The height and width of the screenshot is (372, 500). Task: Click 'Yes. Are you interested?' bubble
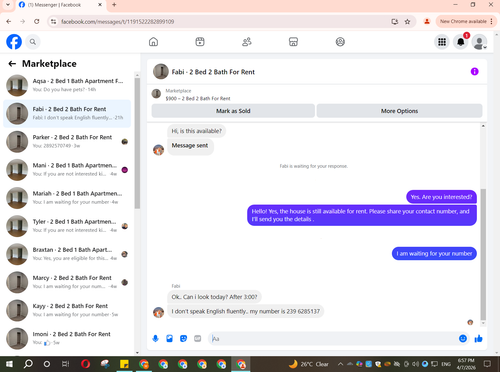tap(441, 197)
